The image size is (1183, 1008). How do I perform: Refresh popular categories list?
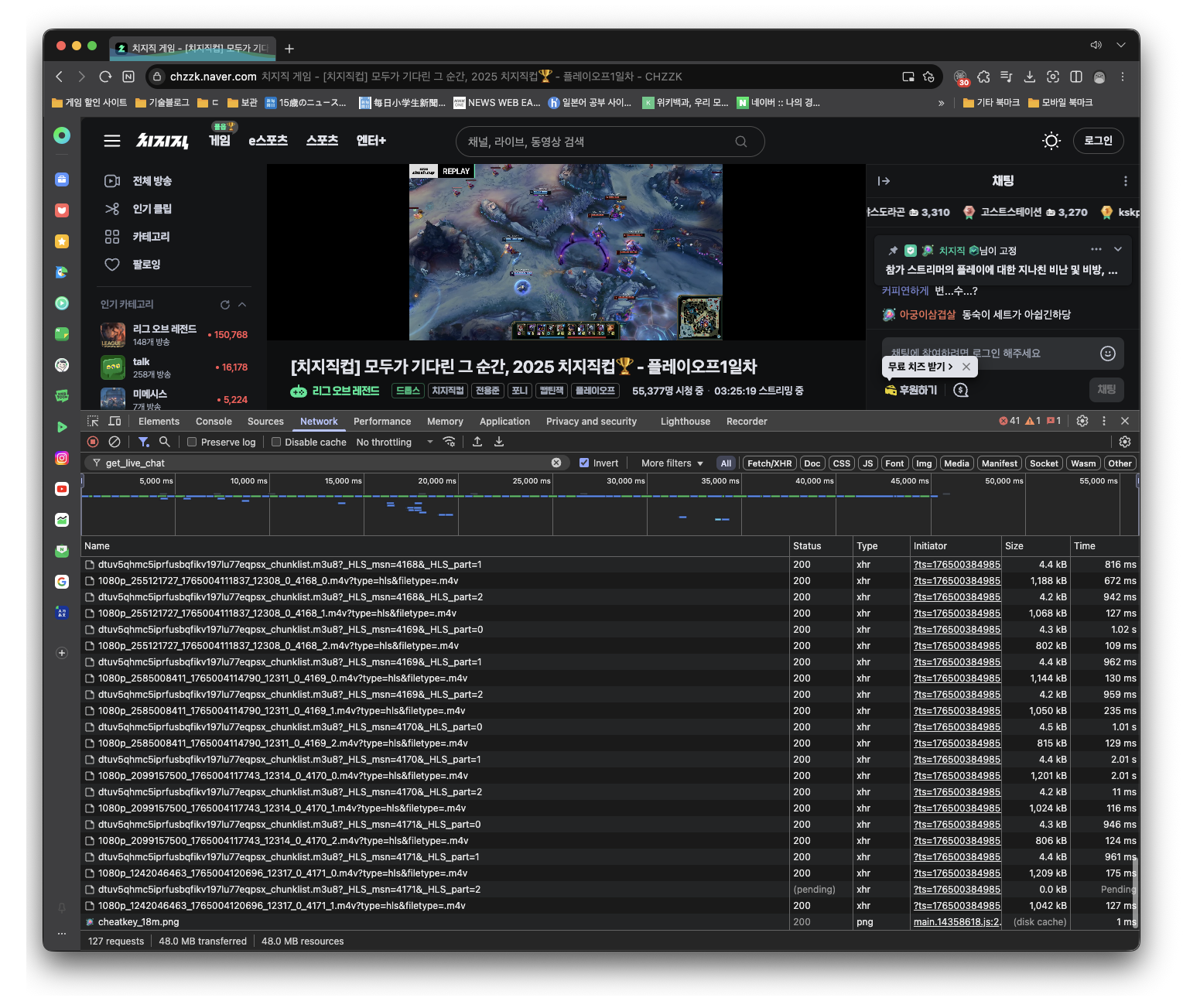tap(224, 305)
